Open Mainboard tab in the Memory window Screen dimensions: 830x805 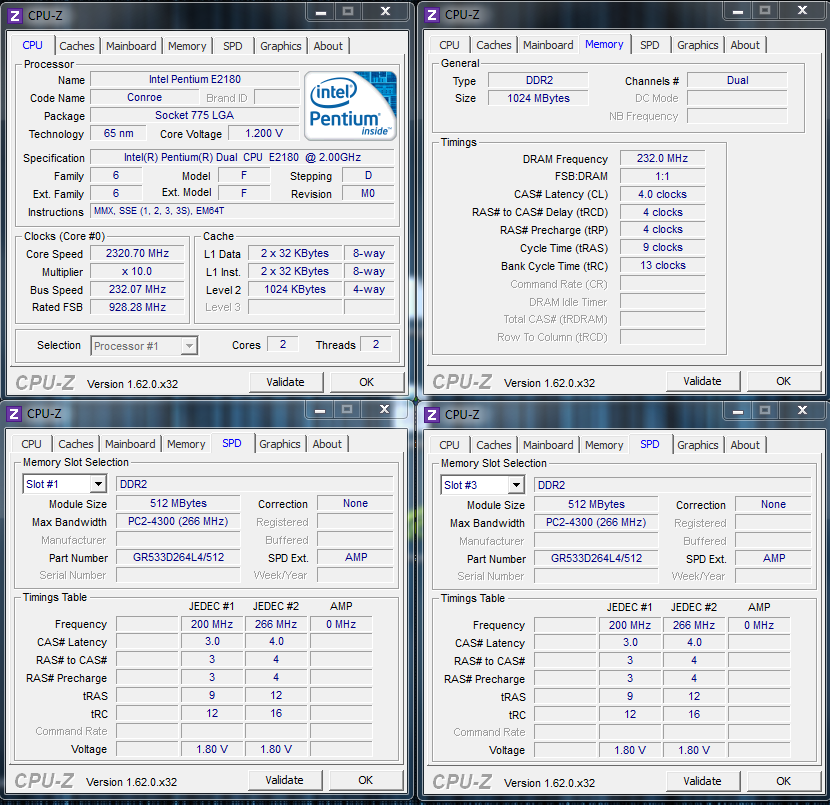point(548,45)
